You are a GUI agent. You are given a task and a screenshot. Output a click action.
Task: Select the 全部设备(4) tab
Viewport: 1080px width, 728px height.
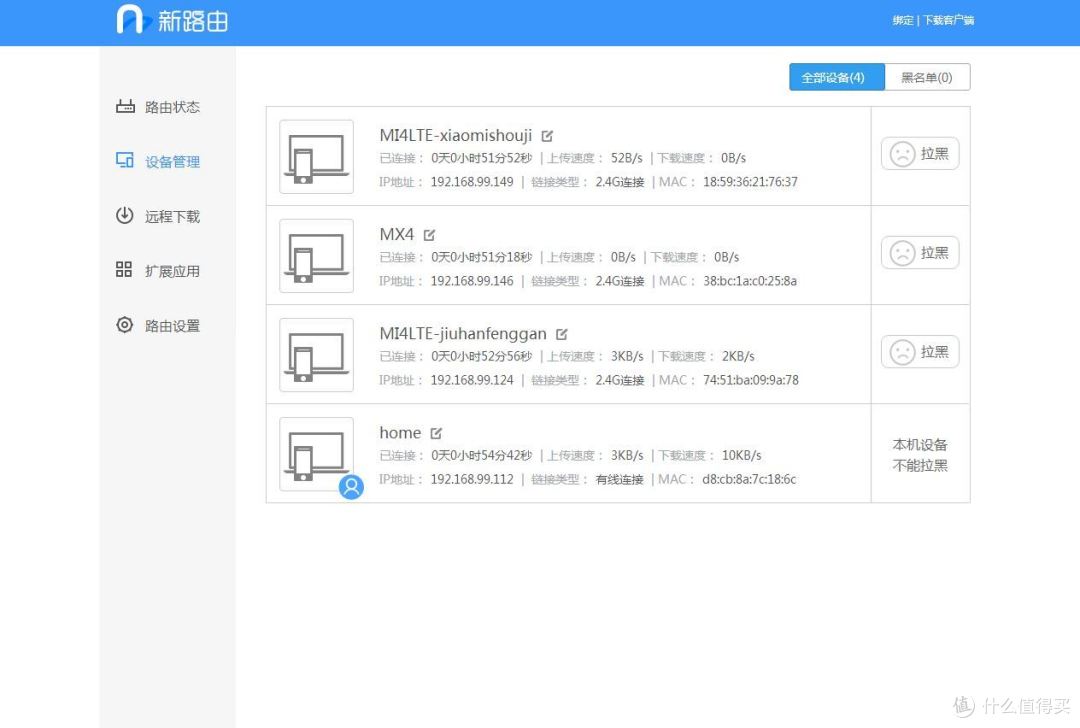click(x=836, y=76)
